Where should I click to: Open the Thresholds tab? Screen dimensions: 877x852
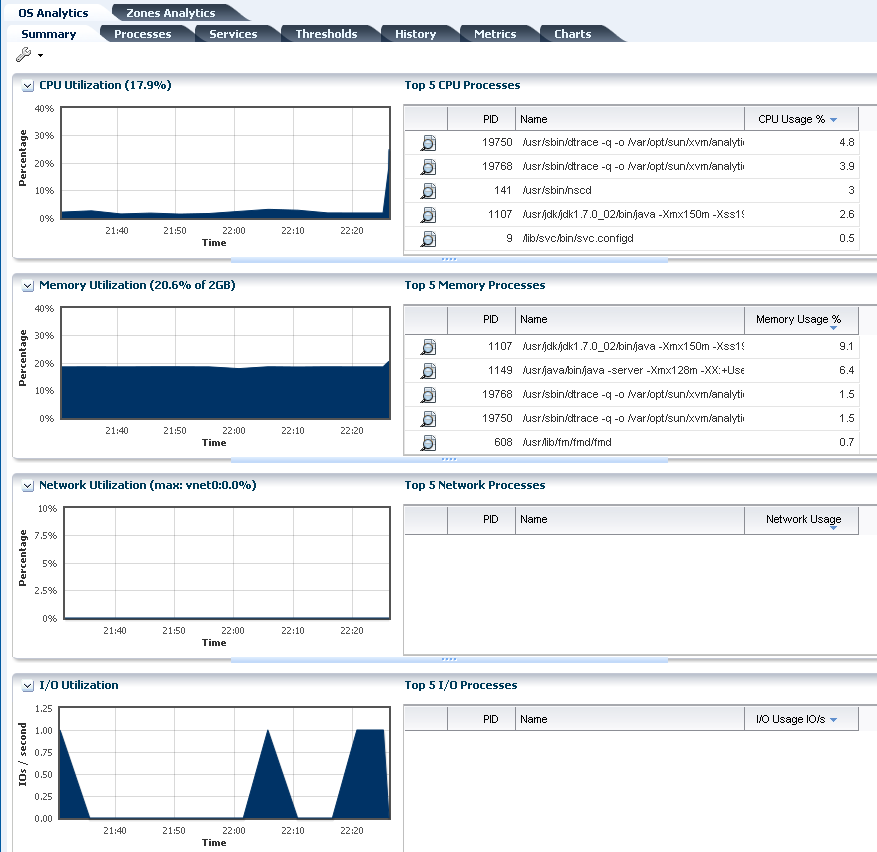tap(326, 34)
